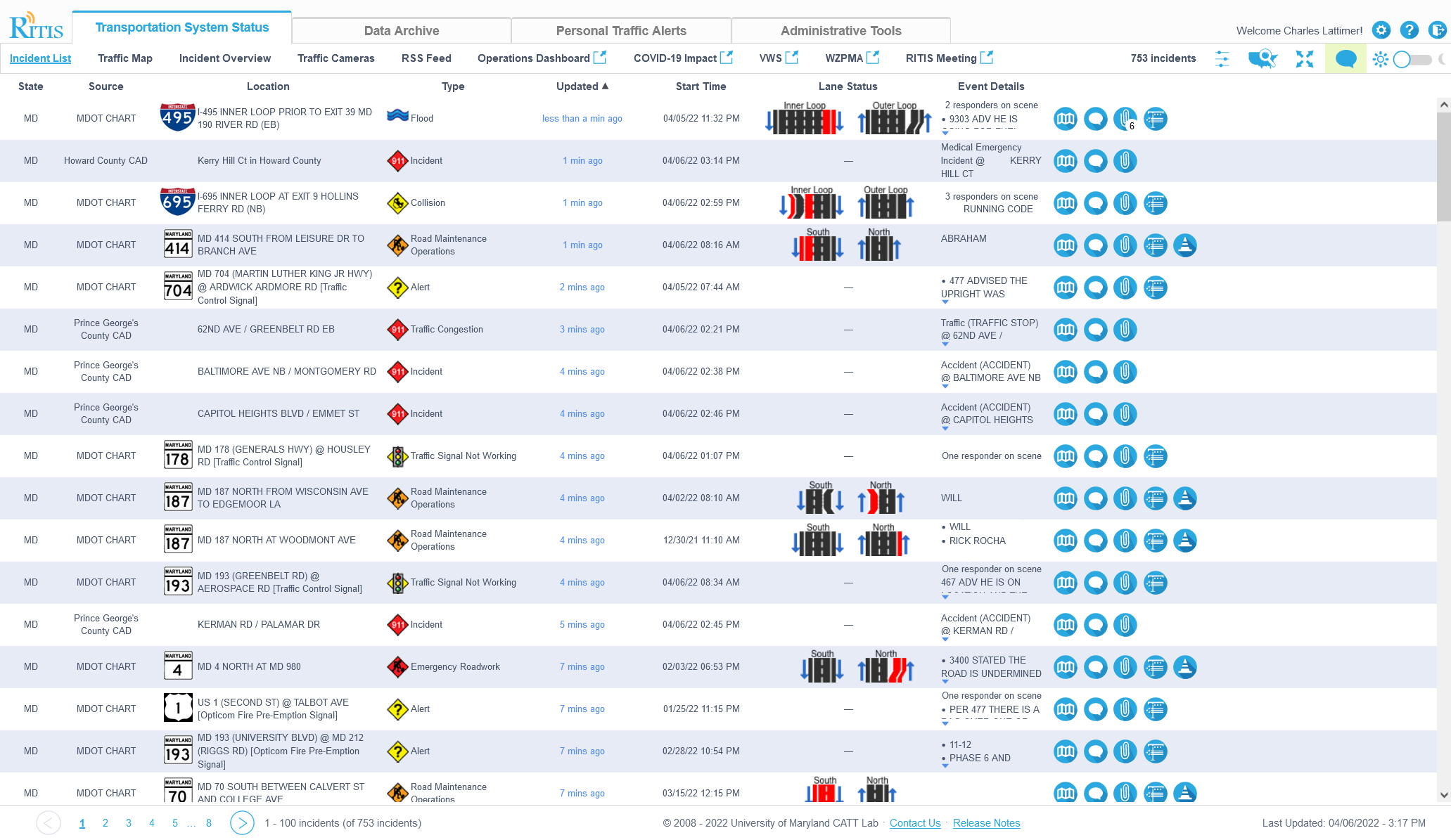Open the Traffic Cameras view

(x=335, y=58)
